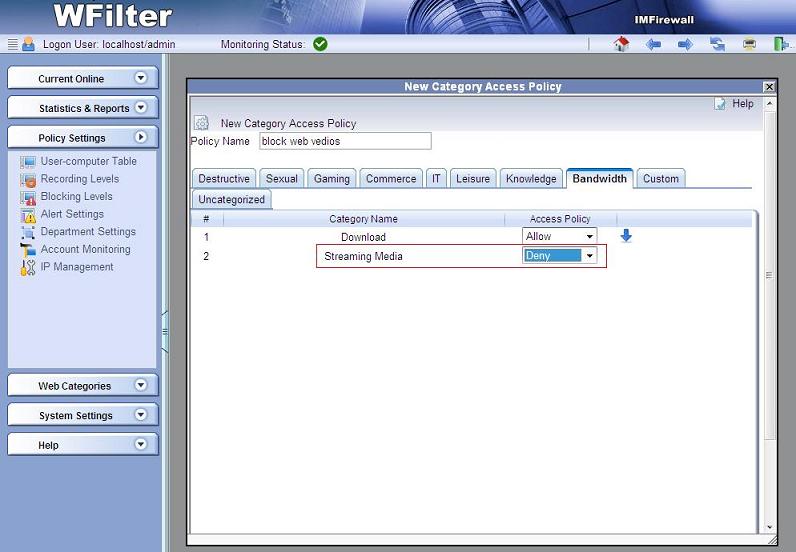Click the back arrow icon
Screen dimensions: 796x552
(x=653, y=45)
